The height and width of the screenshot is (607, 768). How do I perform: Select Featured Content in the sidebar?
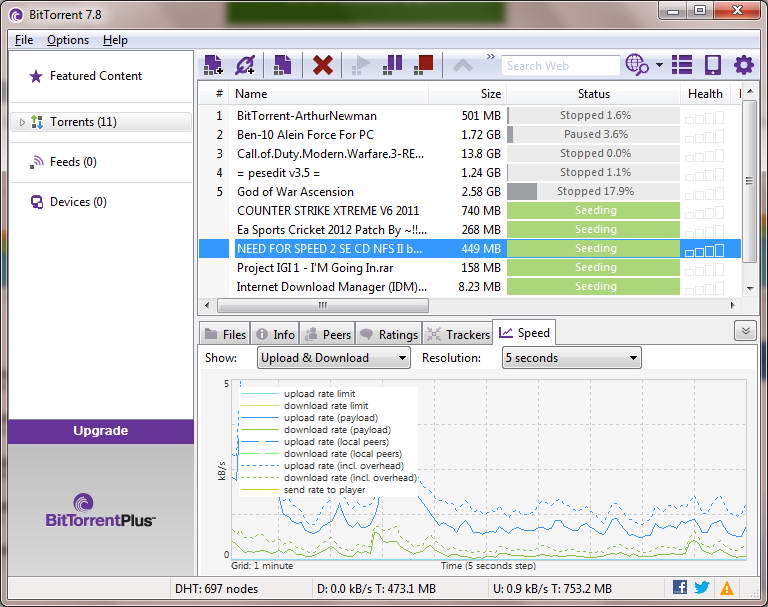[96, 76]
